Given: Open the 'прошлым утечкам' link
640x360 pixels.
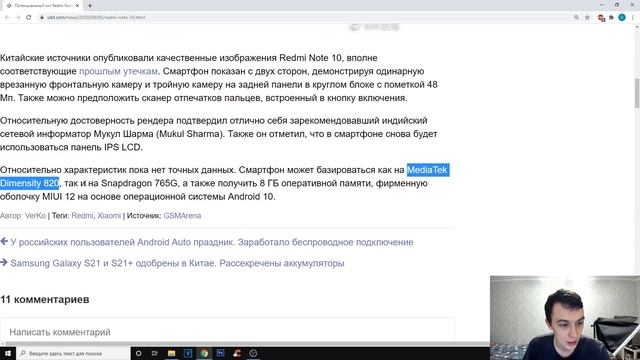Looking at the screenshot, I should tap(118, 71).
